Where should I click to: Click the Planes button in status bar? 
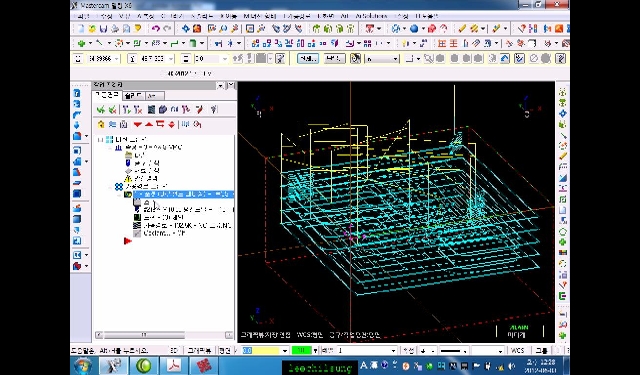(224, 351)
